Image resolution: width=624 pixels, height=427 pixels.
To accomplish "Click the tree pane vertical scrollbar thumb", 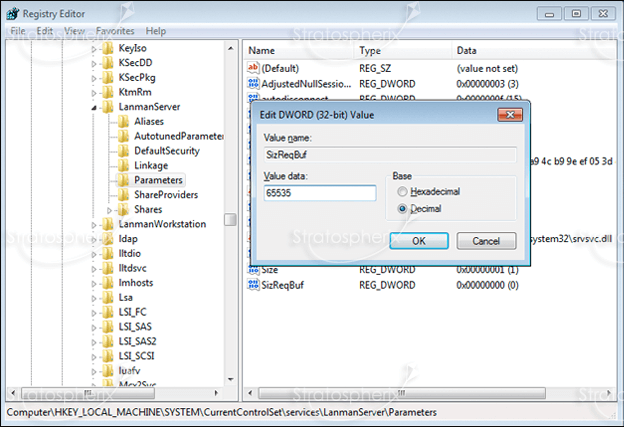I will 230,220.
